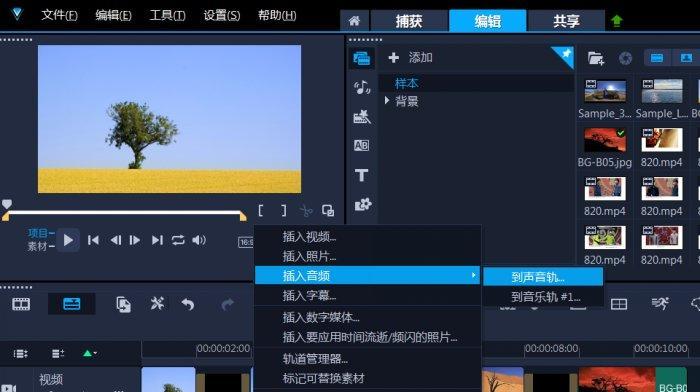Click the redo arrow
The height and width of the screenshot is (392, 700).
click(x=227, y=304)
